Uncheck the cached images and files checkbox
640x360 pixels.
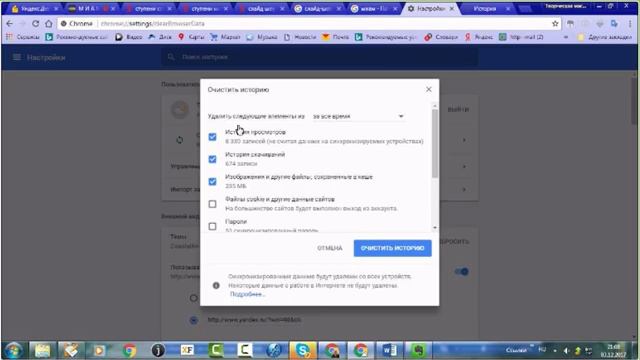(x=212, y=182)
